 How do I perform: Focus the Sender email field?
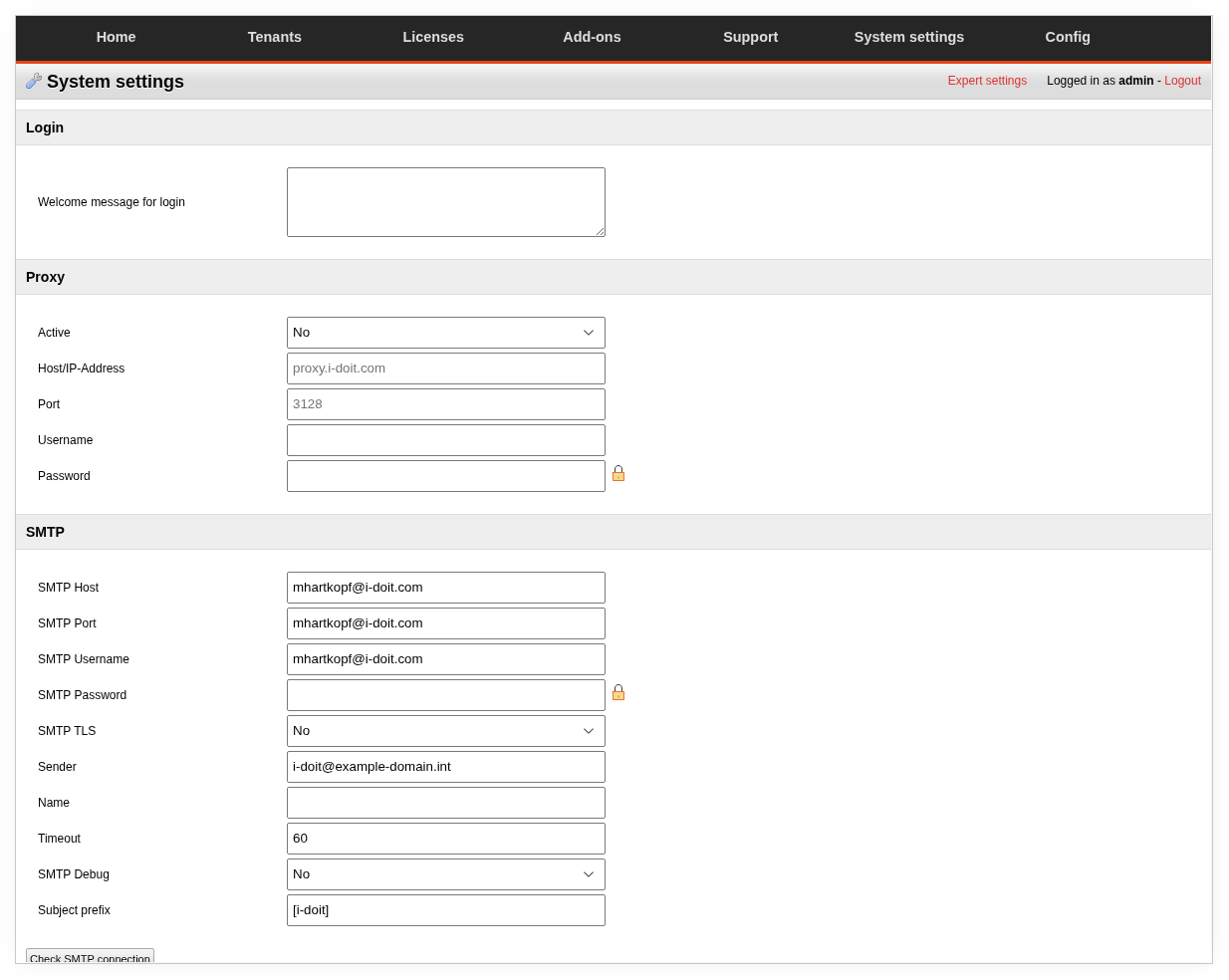click(x=445, y=767)
